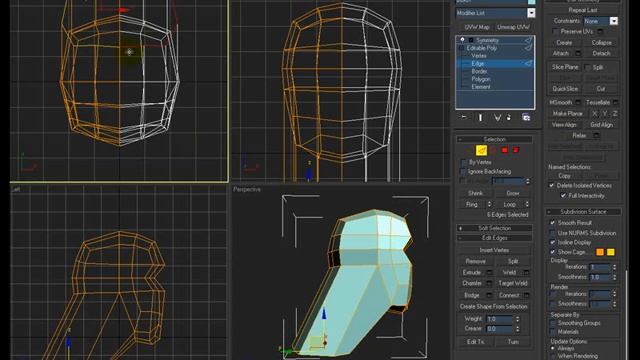
Task: Open Relax settings box icon
Action: [596, 136]
